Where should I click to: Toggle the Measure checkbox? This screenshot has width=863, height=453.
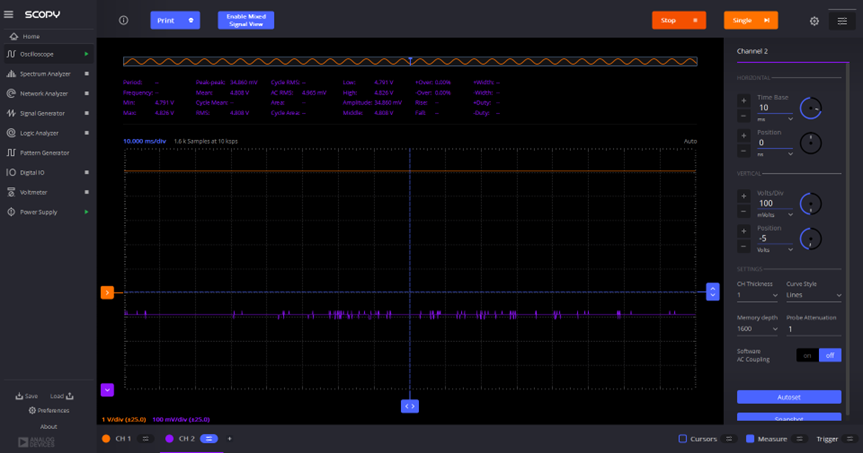coord(750,439)
